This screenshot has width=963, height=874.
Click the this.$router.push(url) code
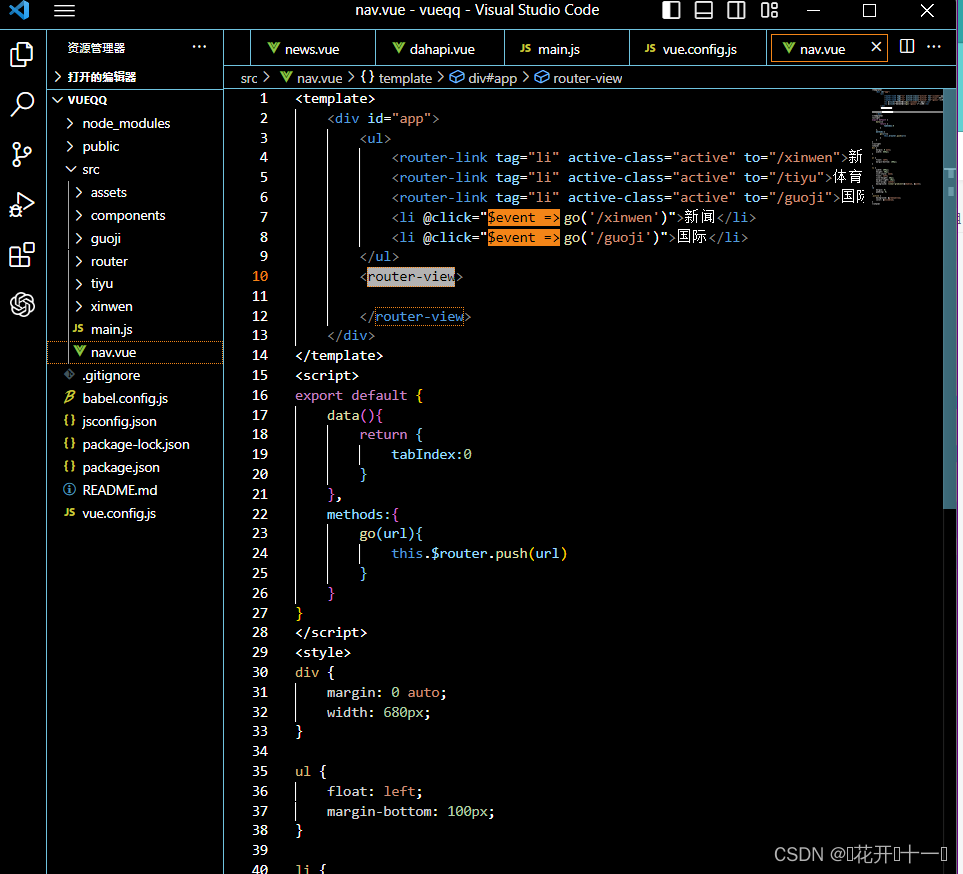click(x=479, y=553)
